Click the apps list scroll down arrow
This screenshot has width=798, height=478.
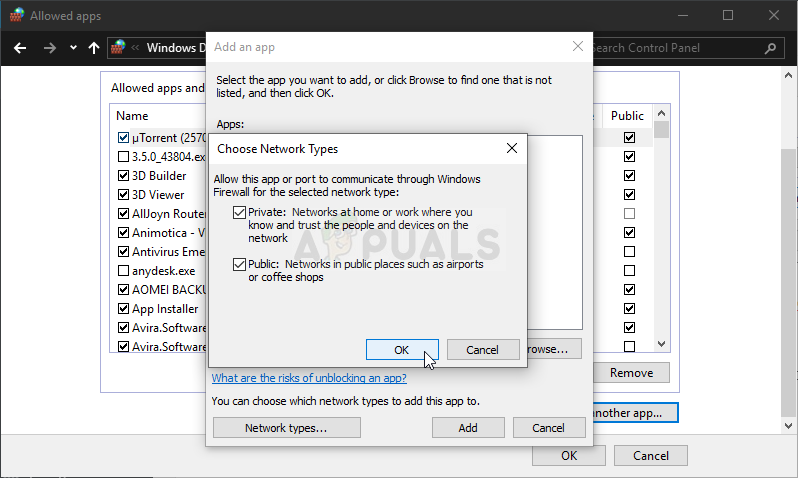click(661, 344)
